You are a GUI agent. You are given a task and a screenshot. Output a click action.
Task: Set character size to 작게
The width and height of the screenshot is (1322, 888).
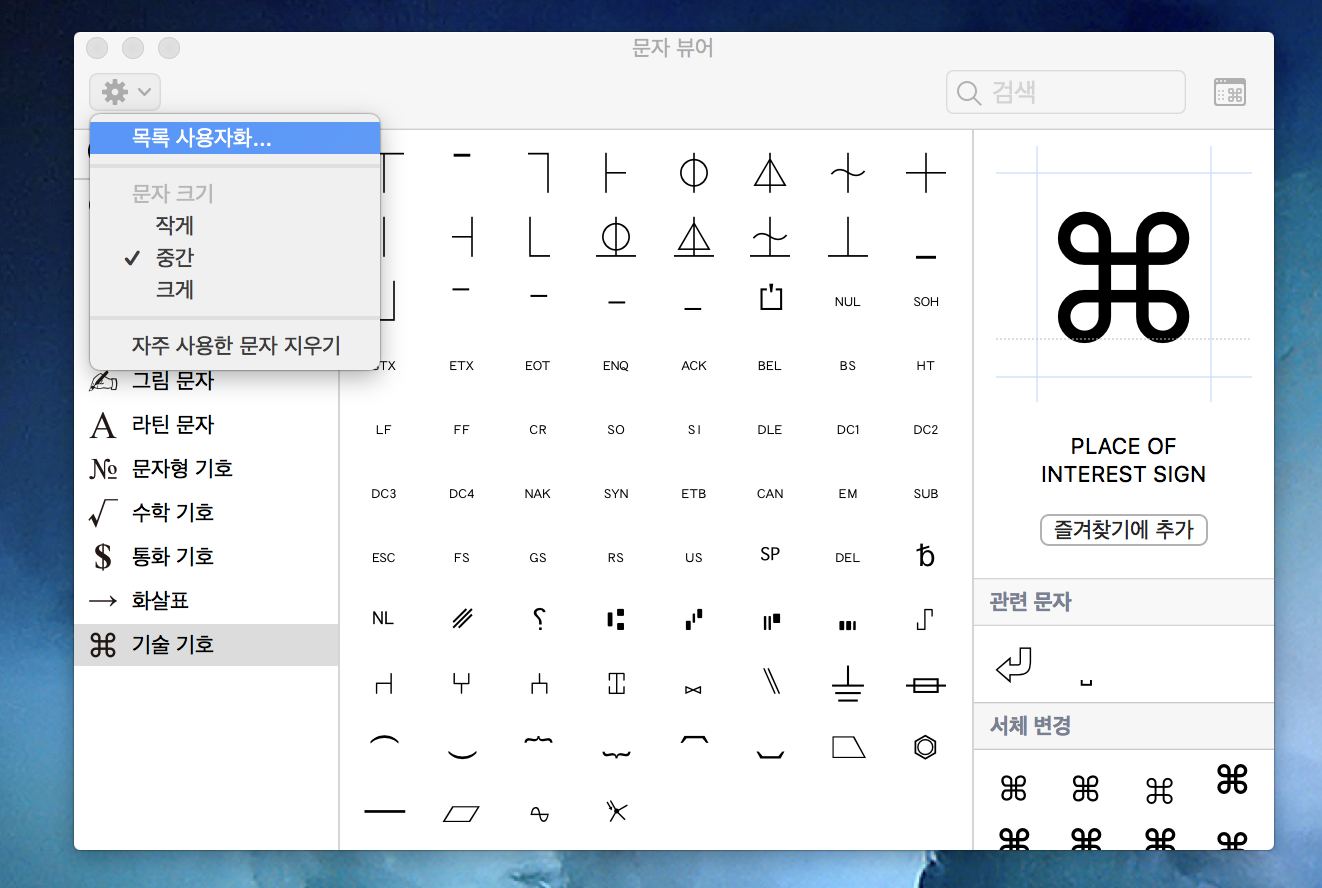coord(175,226)
